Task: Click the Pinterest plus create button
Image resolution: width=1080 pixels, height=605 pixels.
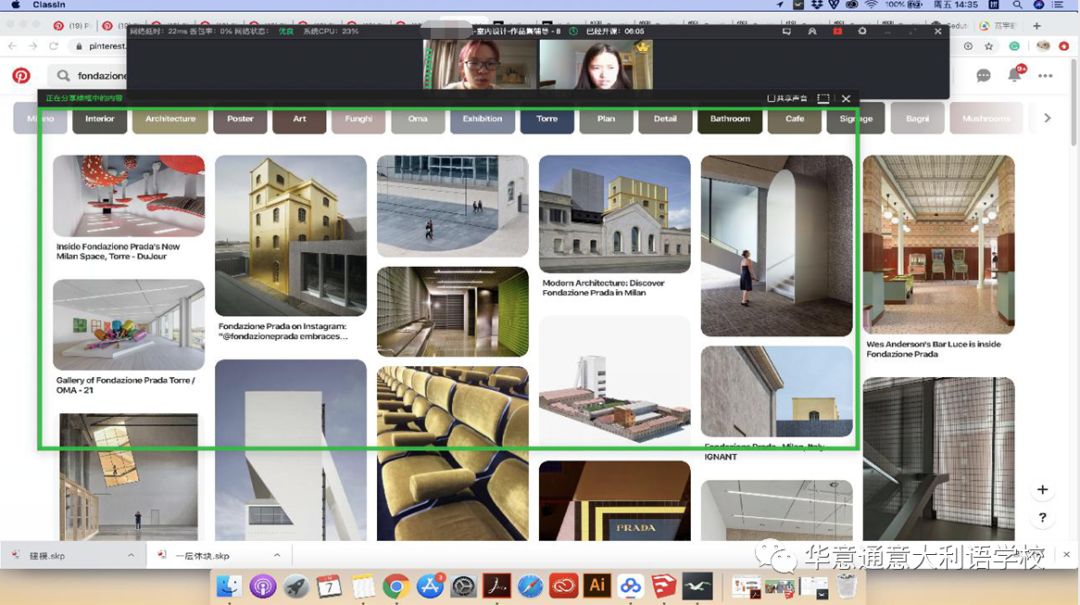Action: tap(1042, 490)
